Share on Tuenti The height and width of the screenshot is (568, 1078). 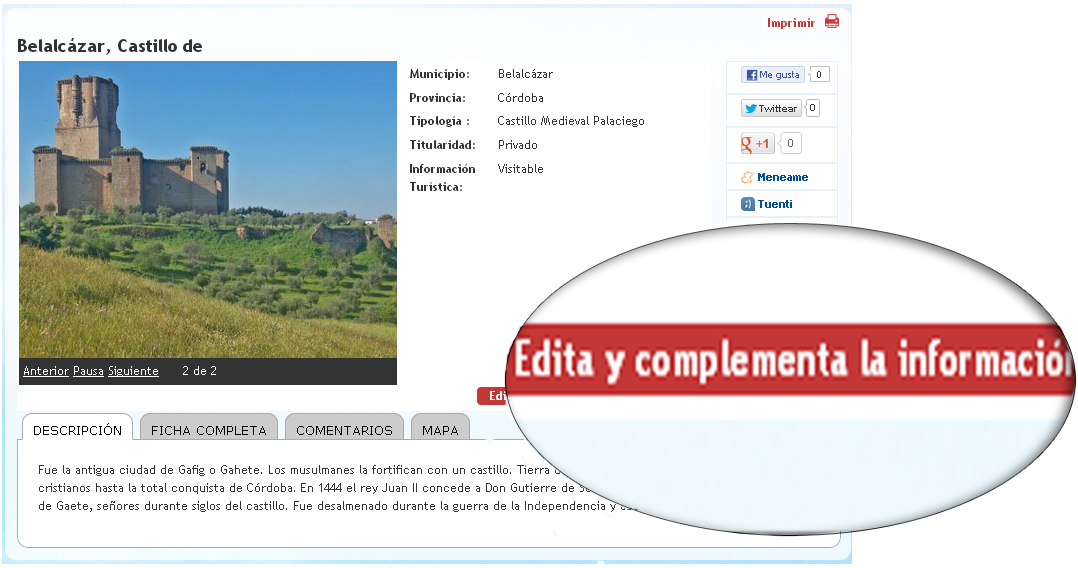[x=775, y=204]
